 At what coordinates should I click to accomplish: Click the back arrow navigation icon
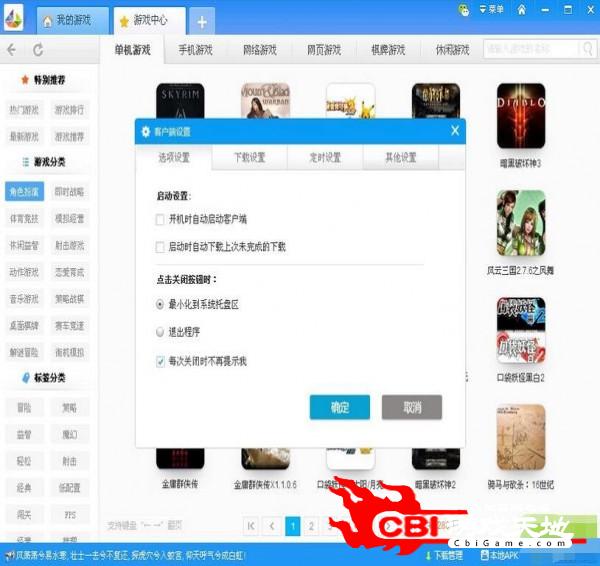(12, 49)
